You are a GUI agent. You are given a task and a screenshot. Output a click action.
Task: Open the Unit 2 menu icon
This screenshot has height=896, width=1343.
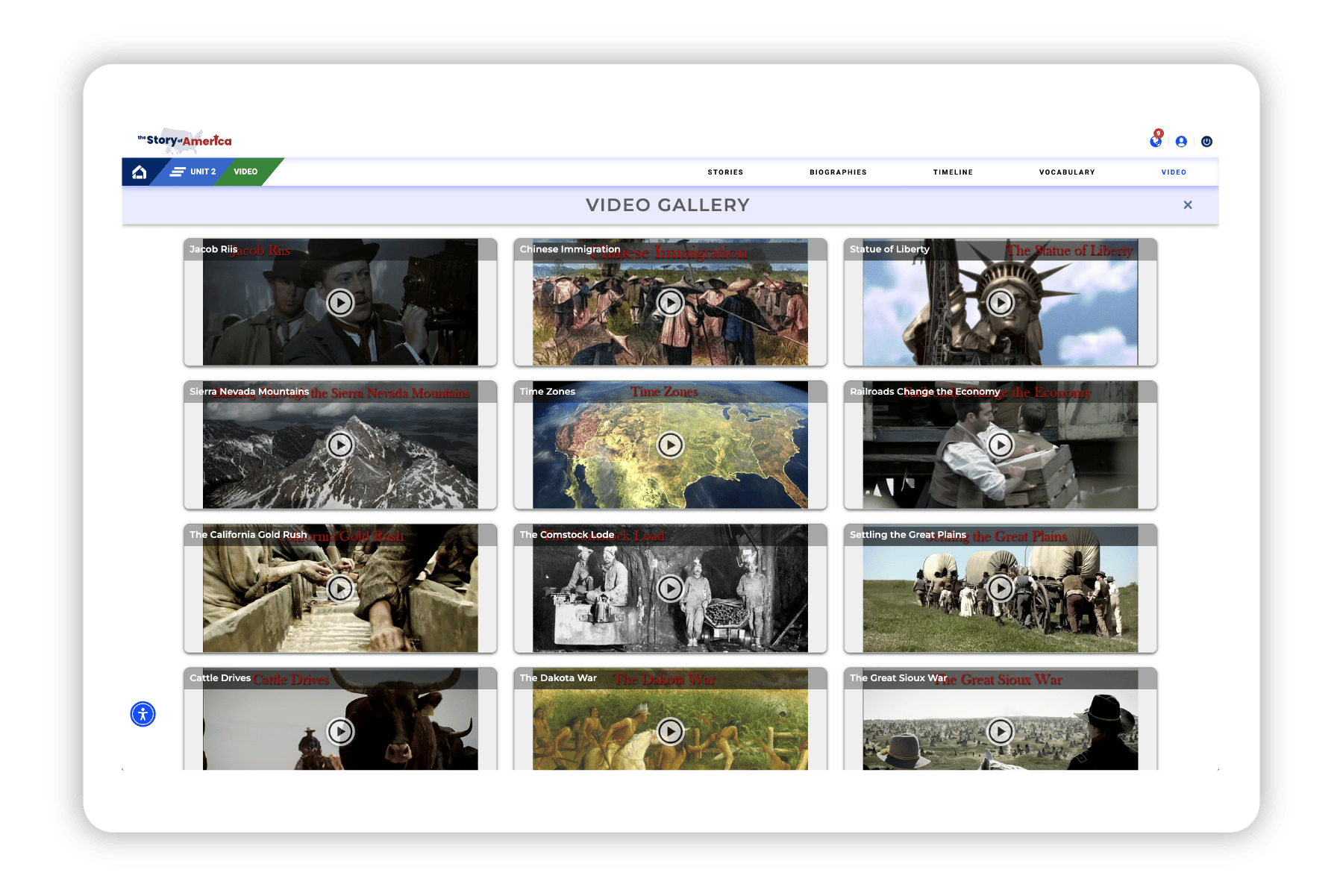pyautogui.click(x=178, y=172)
